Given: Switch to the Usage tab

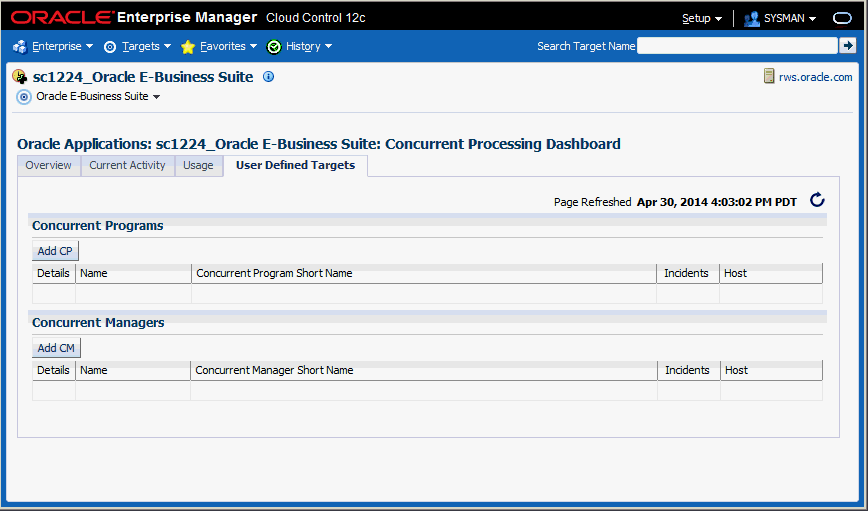Looking at the screenshot, I should [x=198, y=166].
